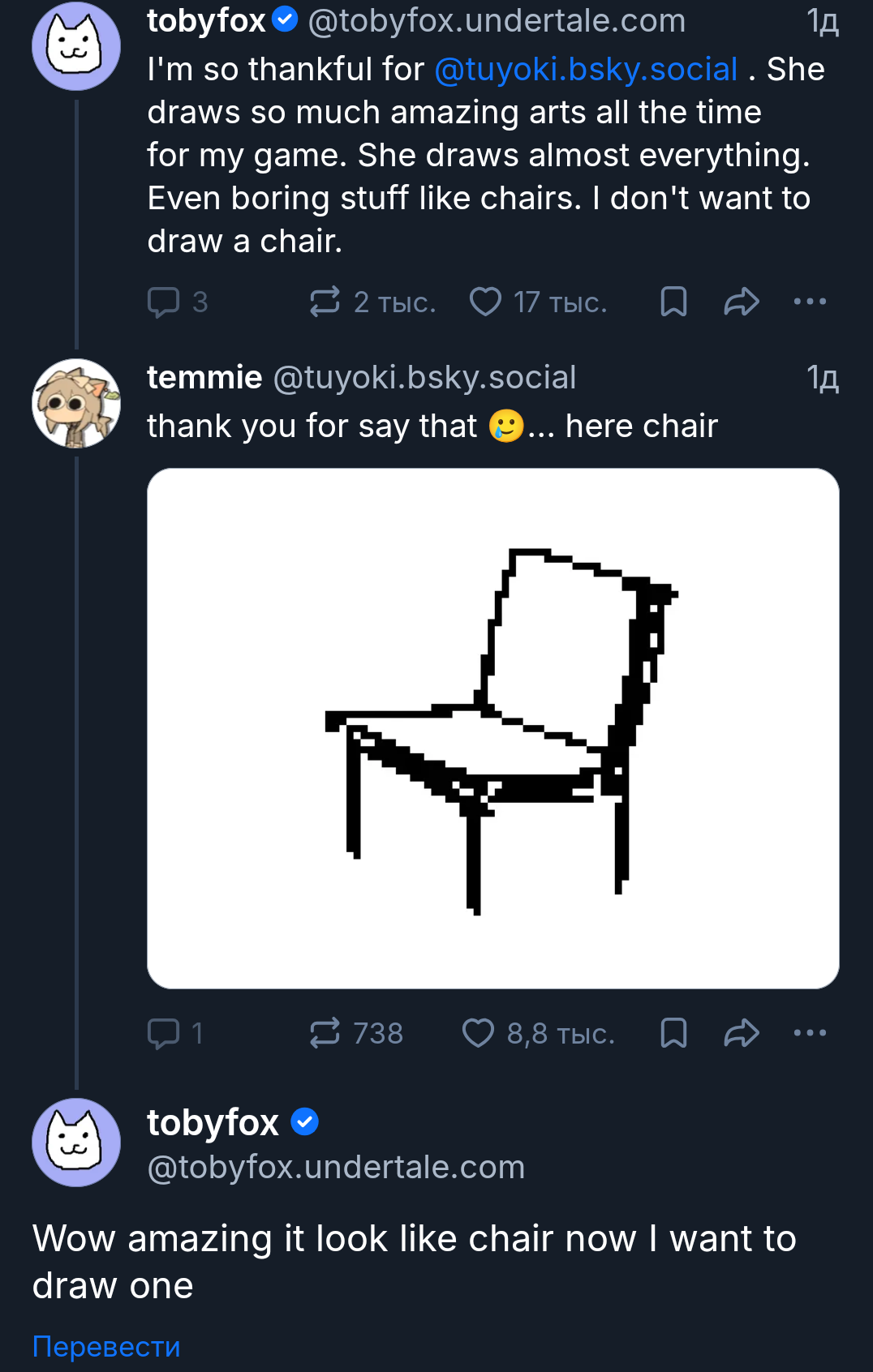Open tobyfox's avatar on the top post
Image resolution: width=873 pixels, height=1372 pixels.
tap(76, 46)
